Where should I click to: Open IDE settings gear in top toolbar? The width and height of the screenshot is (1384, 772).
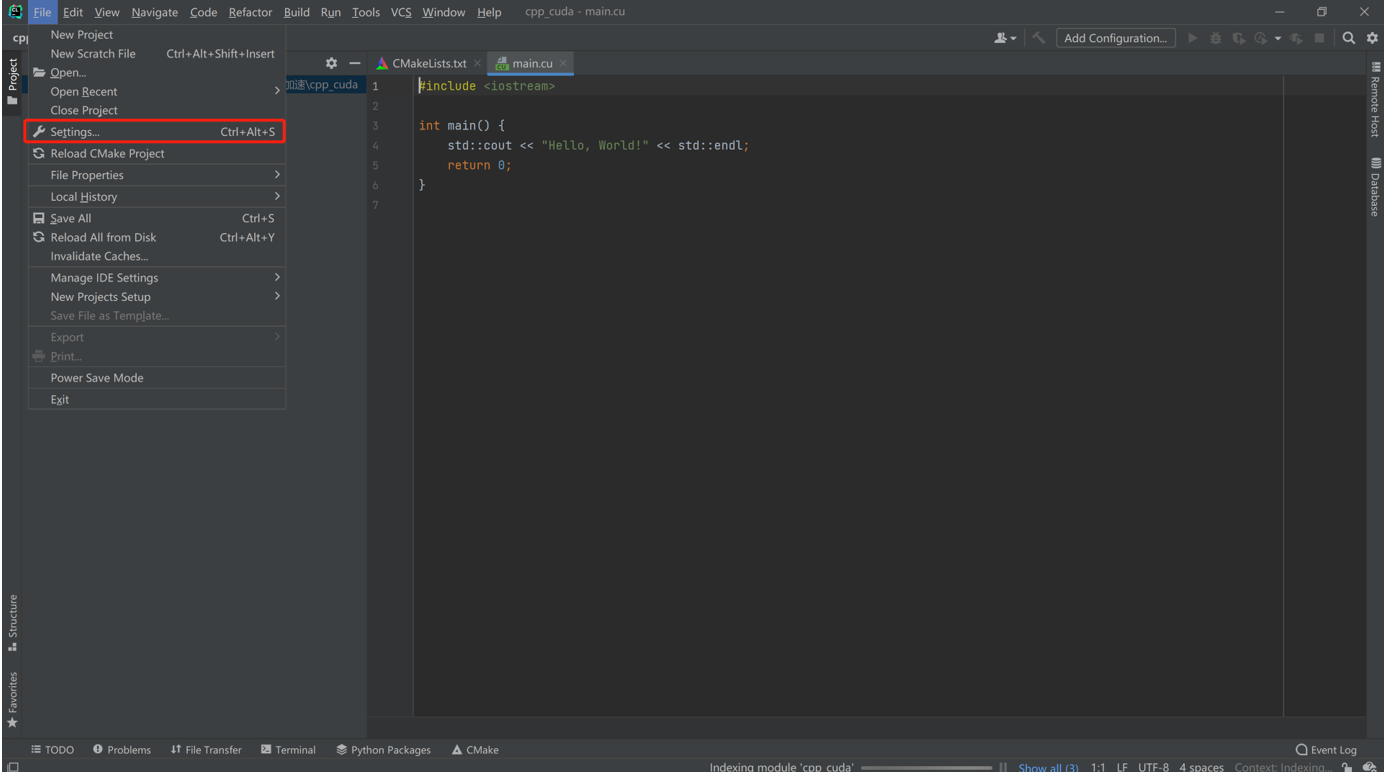pos(1372,38)
